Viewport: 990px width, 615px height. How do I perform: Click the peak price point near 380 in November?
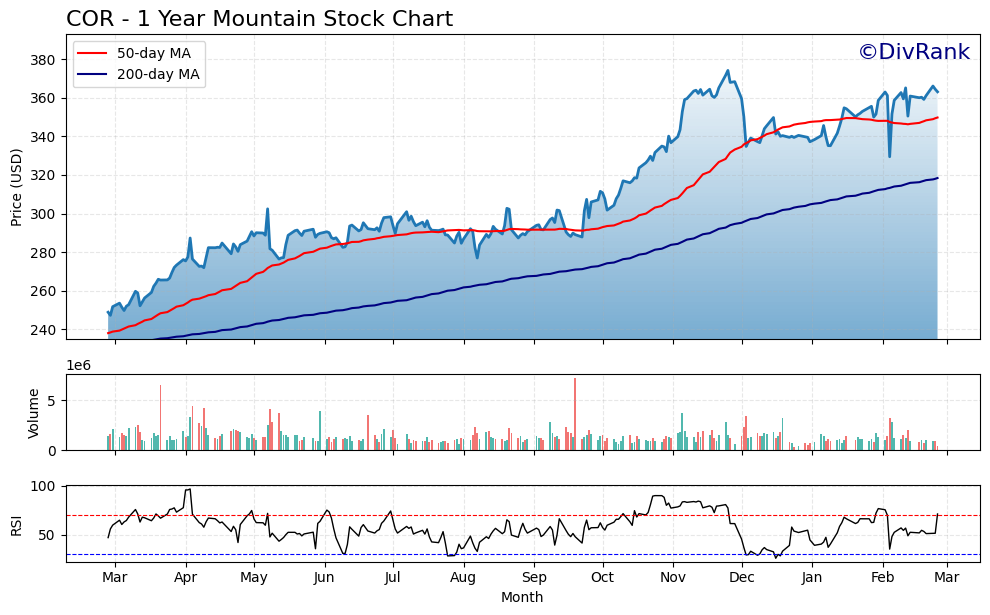click(727, 70)
